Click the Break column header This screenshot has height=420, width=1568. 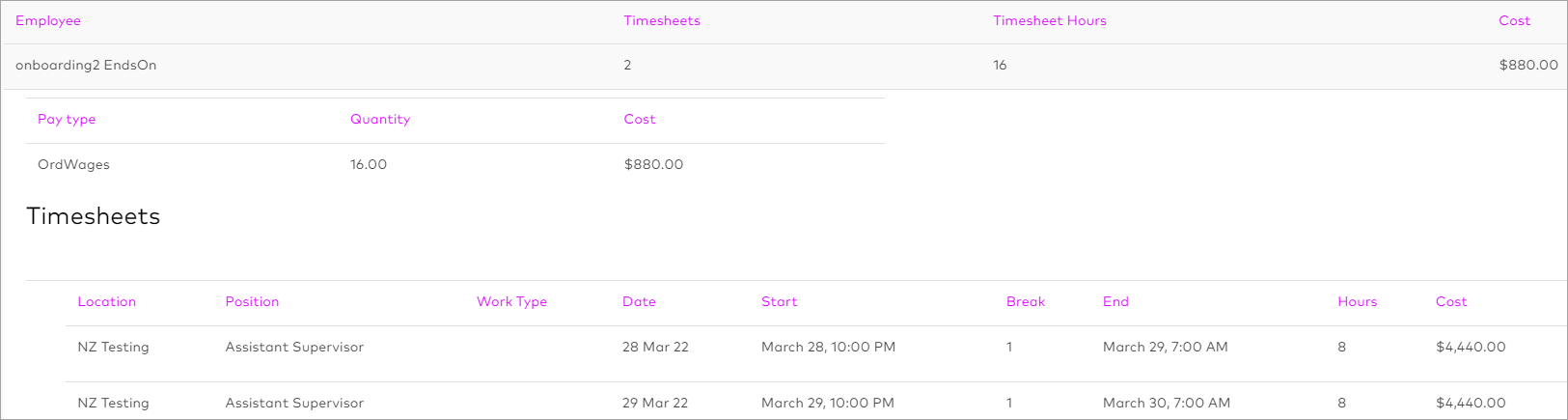[x=1026, y=302]
